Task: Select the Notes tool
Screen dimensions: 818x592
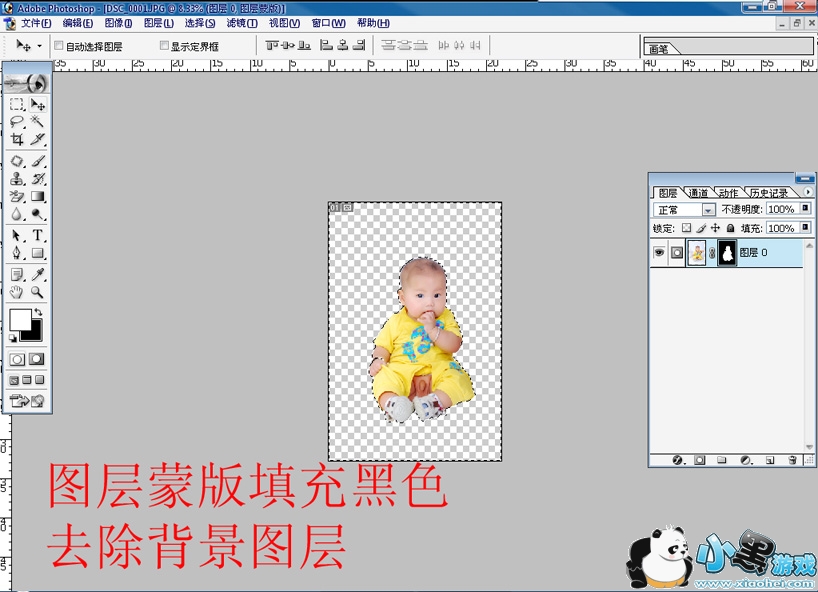Action: [x=17, y=274]
